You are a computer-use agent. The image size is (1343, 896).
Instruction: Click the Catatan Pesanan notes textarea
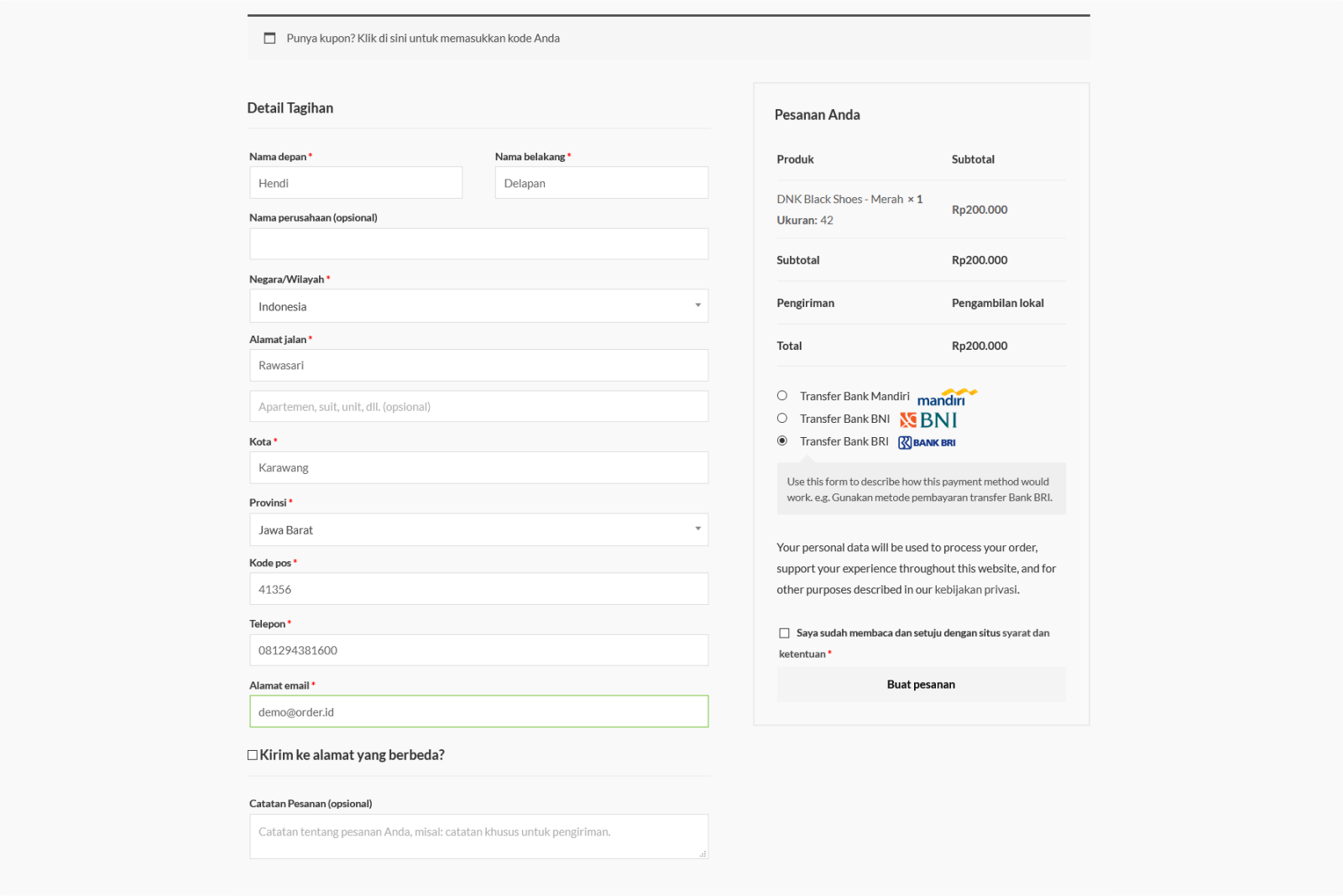[x=478, y=836]
